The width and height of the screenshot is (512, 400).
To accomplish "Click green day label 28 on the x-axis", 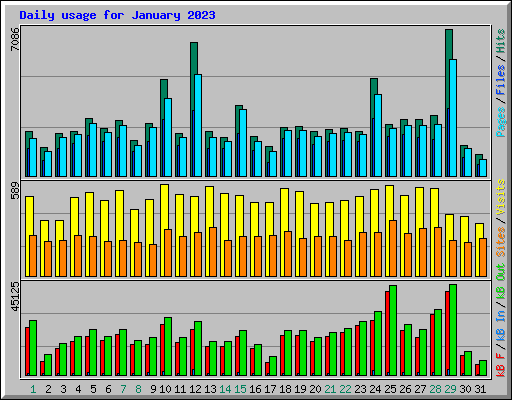I will [x=435, y=389].
